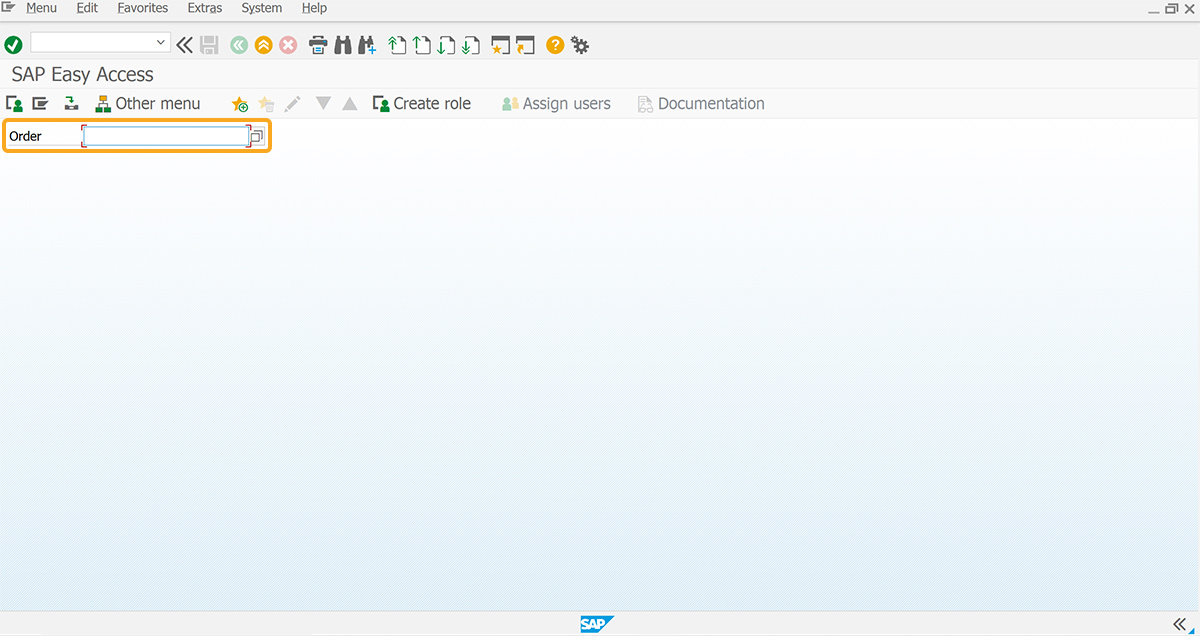1200x636 pixels.
Task: Click Delete Favorites icon
Action: (266, 104)
